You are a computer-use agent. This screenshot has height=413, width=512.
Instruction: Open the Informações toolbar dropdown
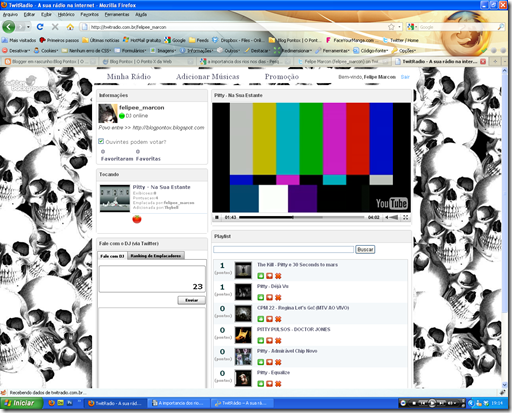point(196,51)
